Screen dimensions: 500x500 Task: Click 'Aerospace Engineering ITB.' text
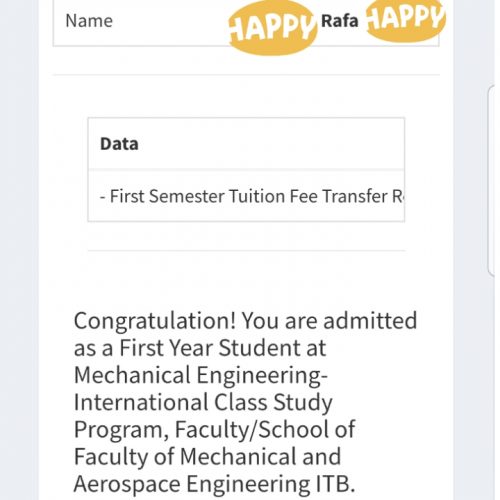214,484
